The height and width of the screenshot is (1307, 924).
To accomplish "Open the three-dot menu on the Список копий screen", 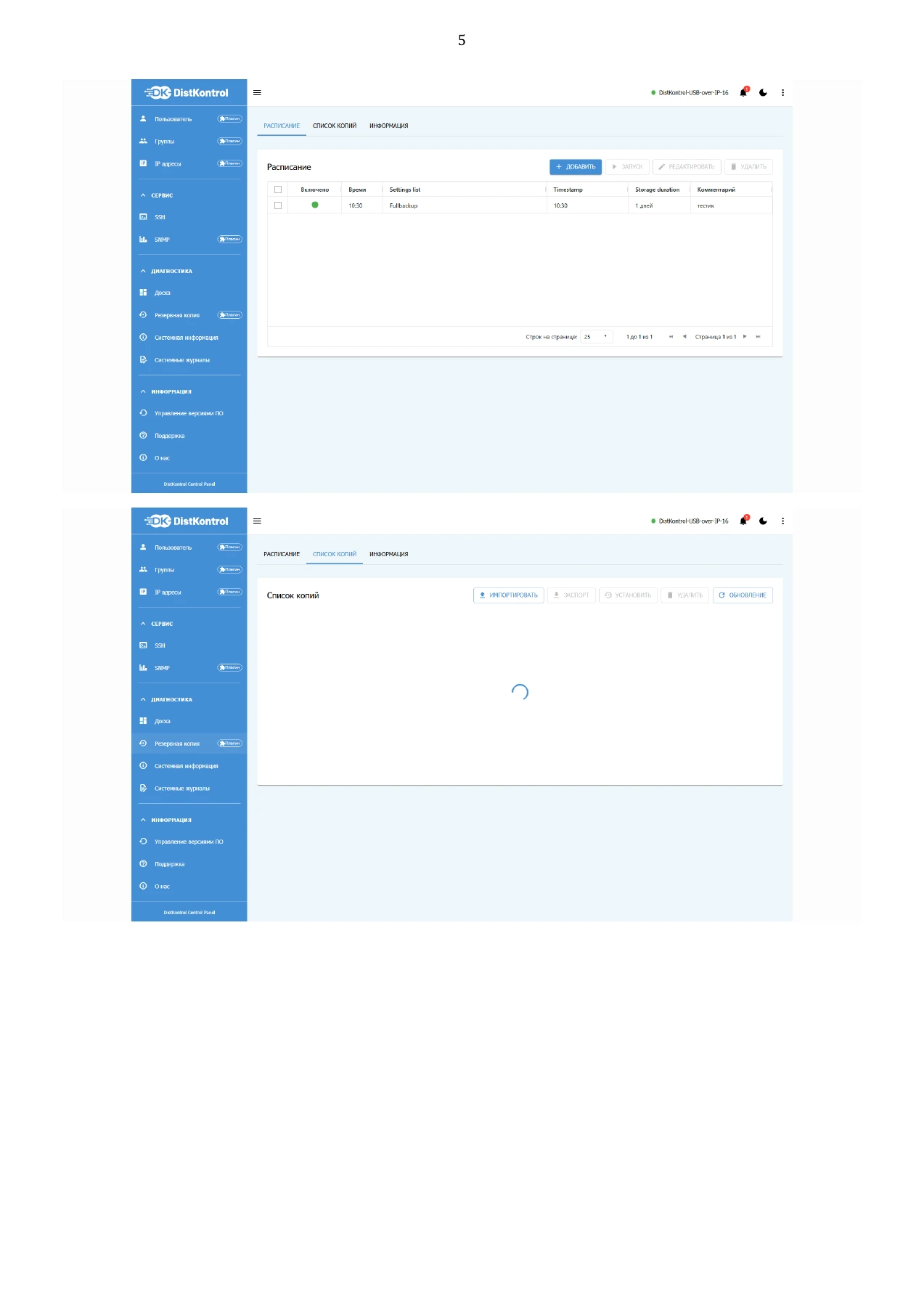I will [x=782, y=521].
